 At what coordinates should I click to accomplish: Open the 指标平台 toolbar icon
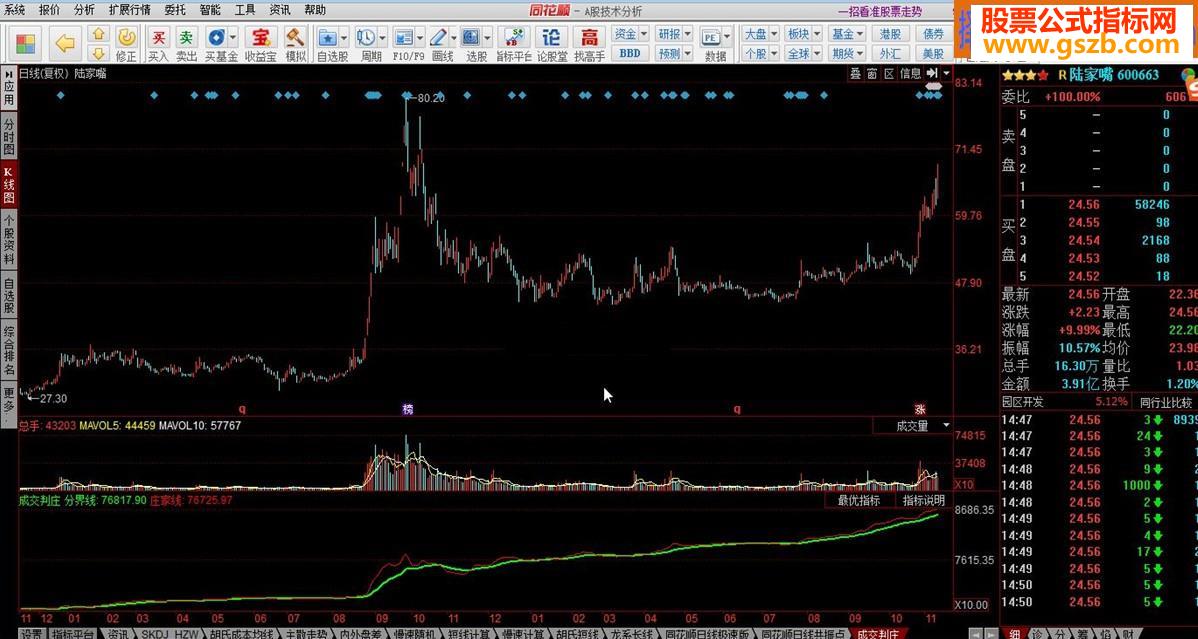coord(513,44)
